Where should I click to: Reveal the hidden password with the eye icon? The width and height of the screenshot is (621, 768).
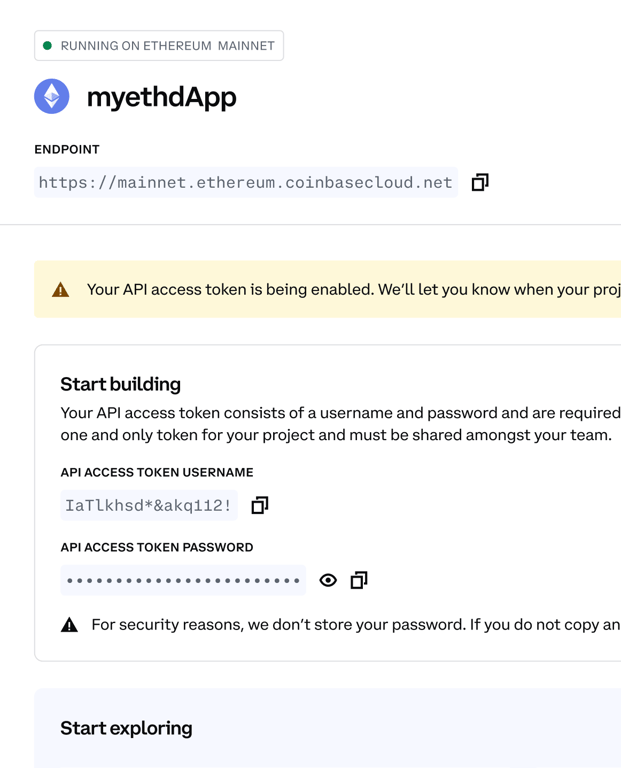pyautogui.click(x=328, y=580)
